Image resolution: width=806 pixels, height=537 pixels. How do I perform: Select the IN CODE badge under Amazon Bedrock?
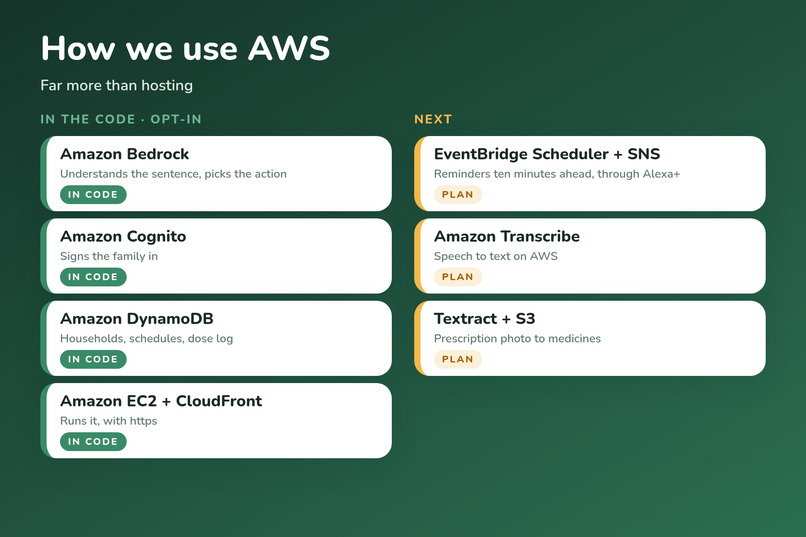click(93, 195)
